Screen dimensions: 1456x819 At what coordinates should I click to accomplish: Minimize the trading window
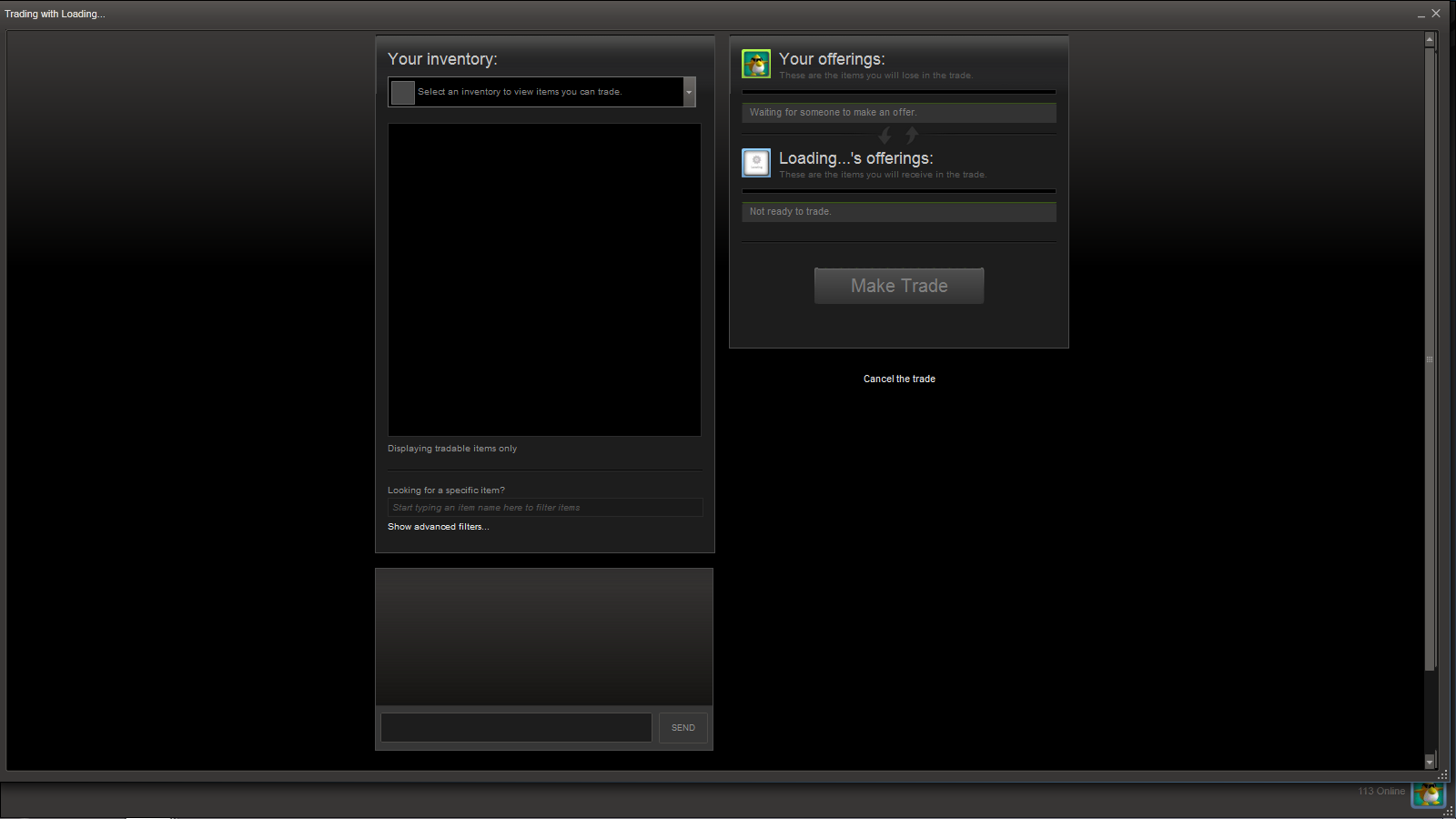click(1421, 14)
